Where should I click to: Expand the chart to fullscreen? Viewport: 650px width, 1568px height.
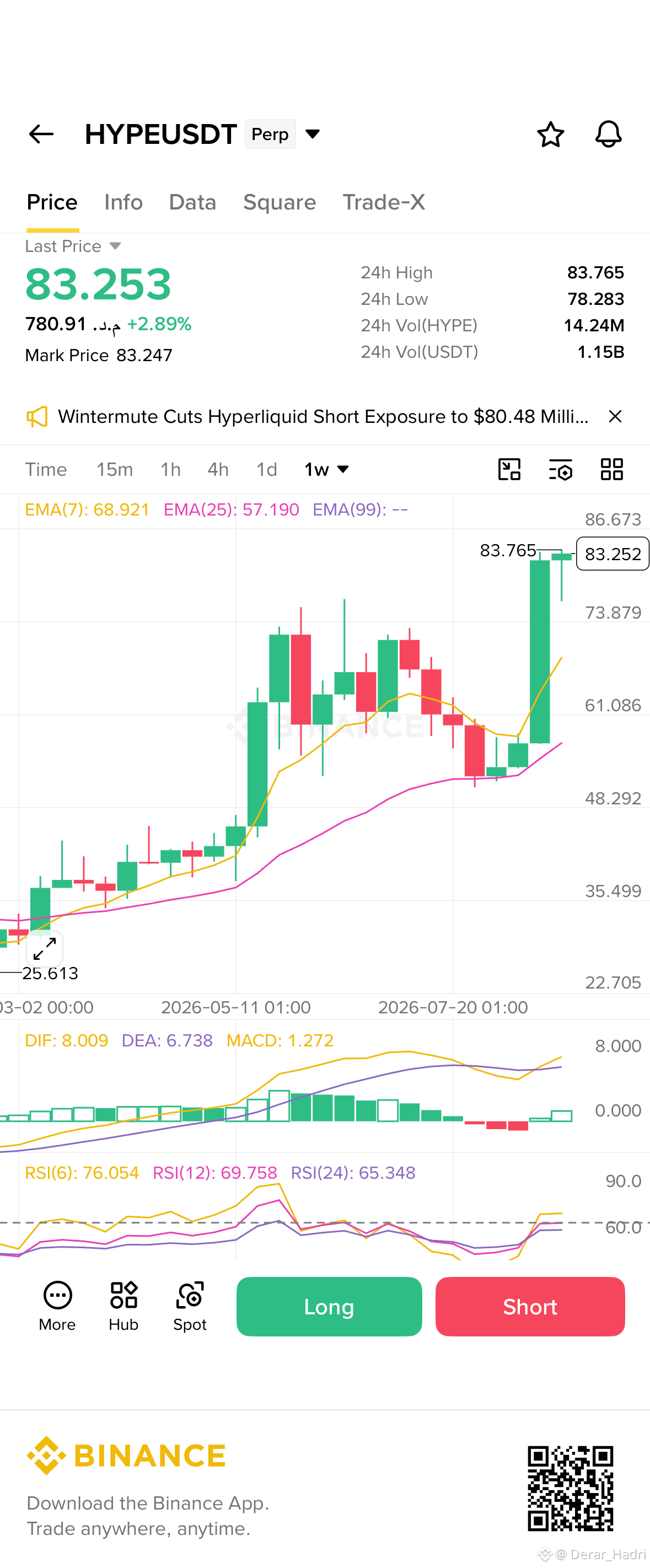pos(45,949)
